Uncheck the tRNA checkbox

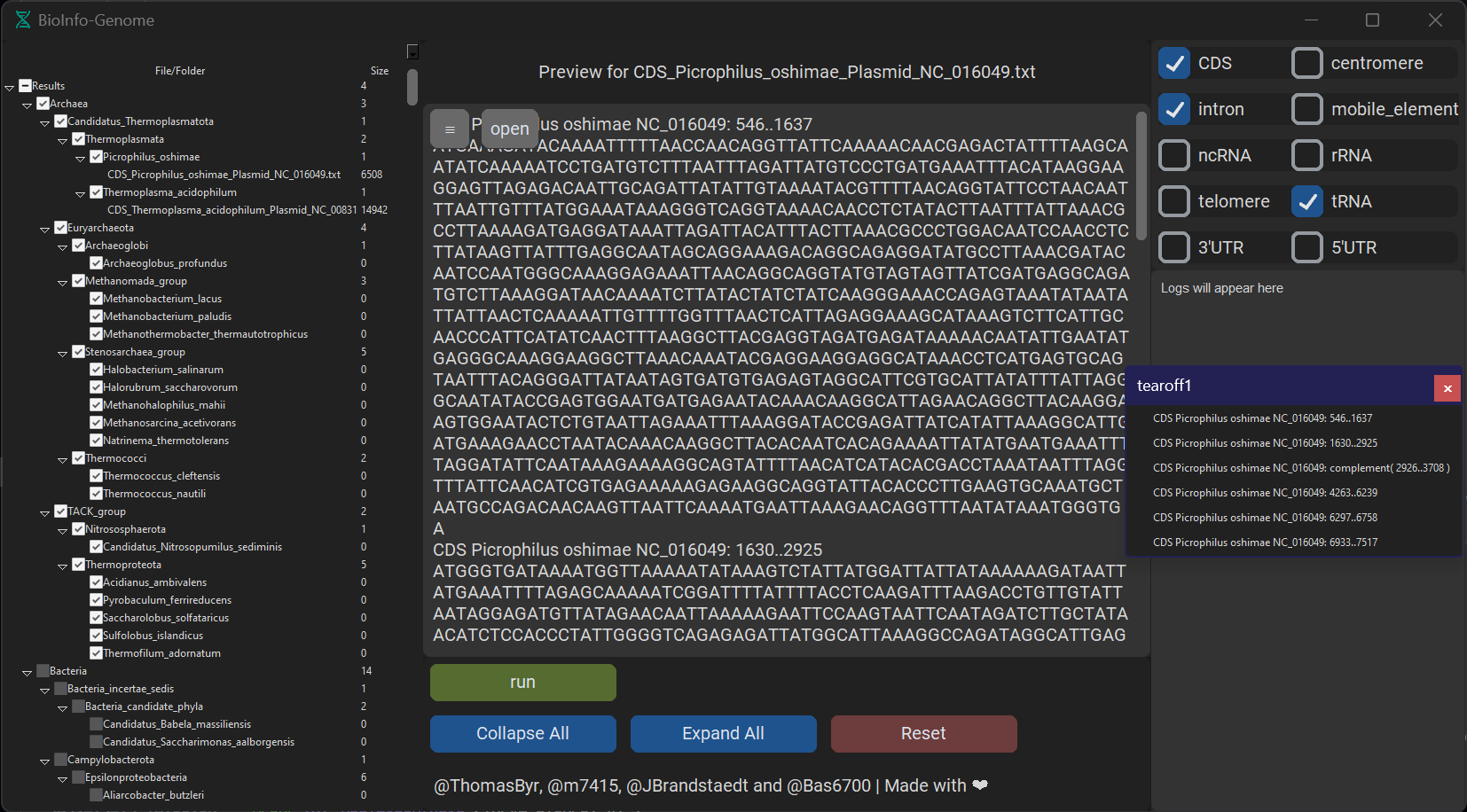coord(1307,201)
